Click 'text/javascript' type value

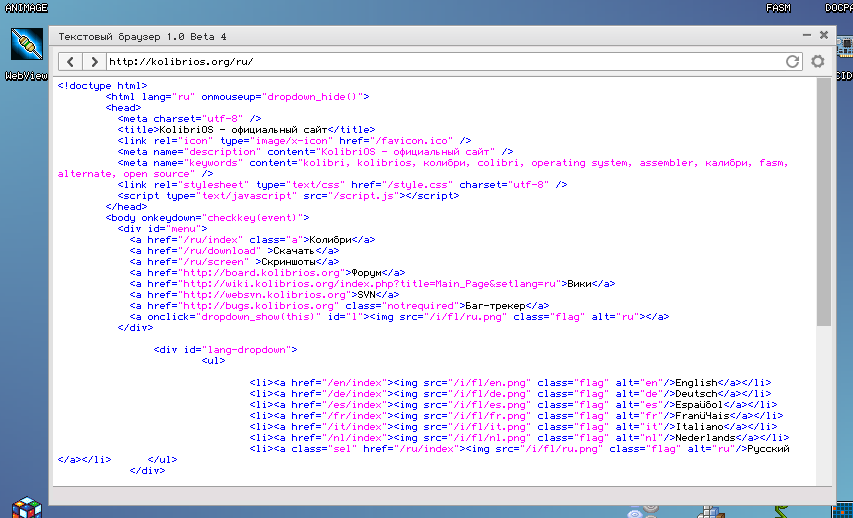tap(246, 196)
